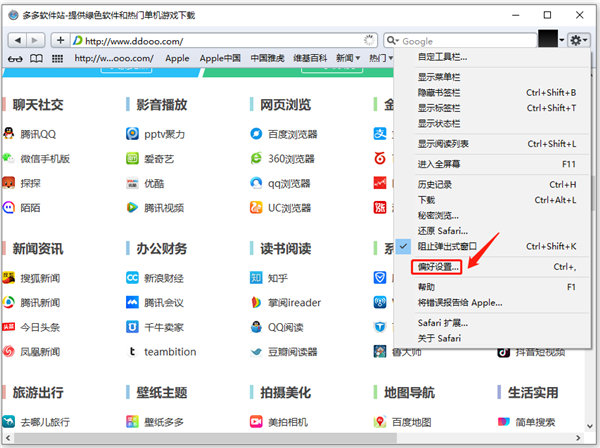Toggle 进入全屏幕 in the menu
The height and width of the screenshot is (448, 600).
coord(492,164)
